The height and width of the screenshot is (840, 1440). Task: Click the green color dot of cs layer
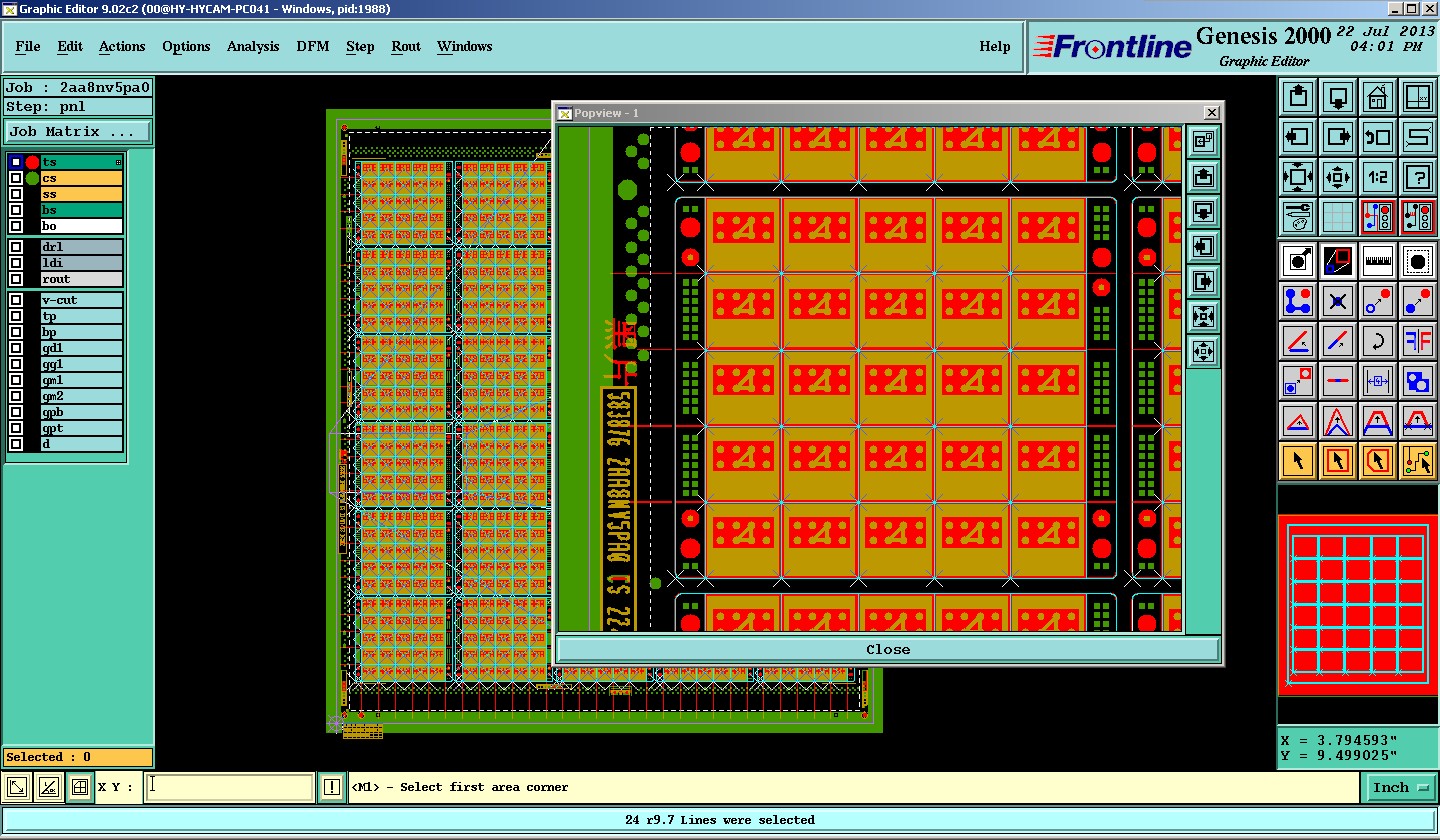(x=32, y=178)
